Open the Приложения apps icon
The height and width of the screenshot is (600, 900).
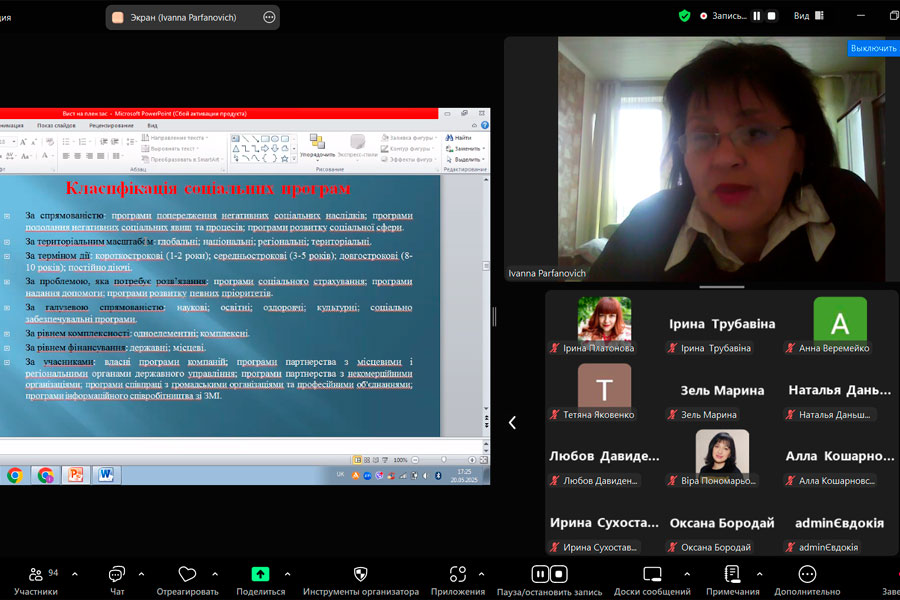point(457,574)
